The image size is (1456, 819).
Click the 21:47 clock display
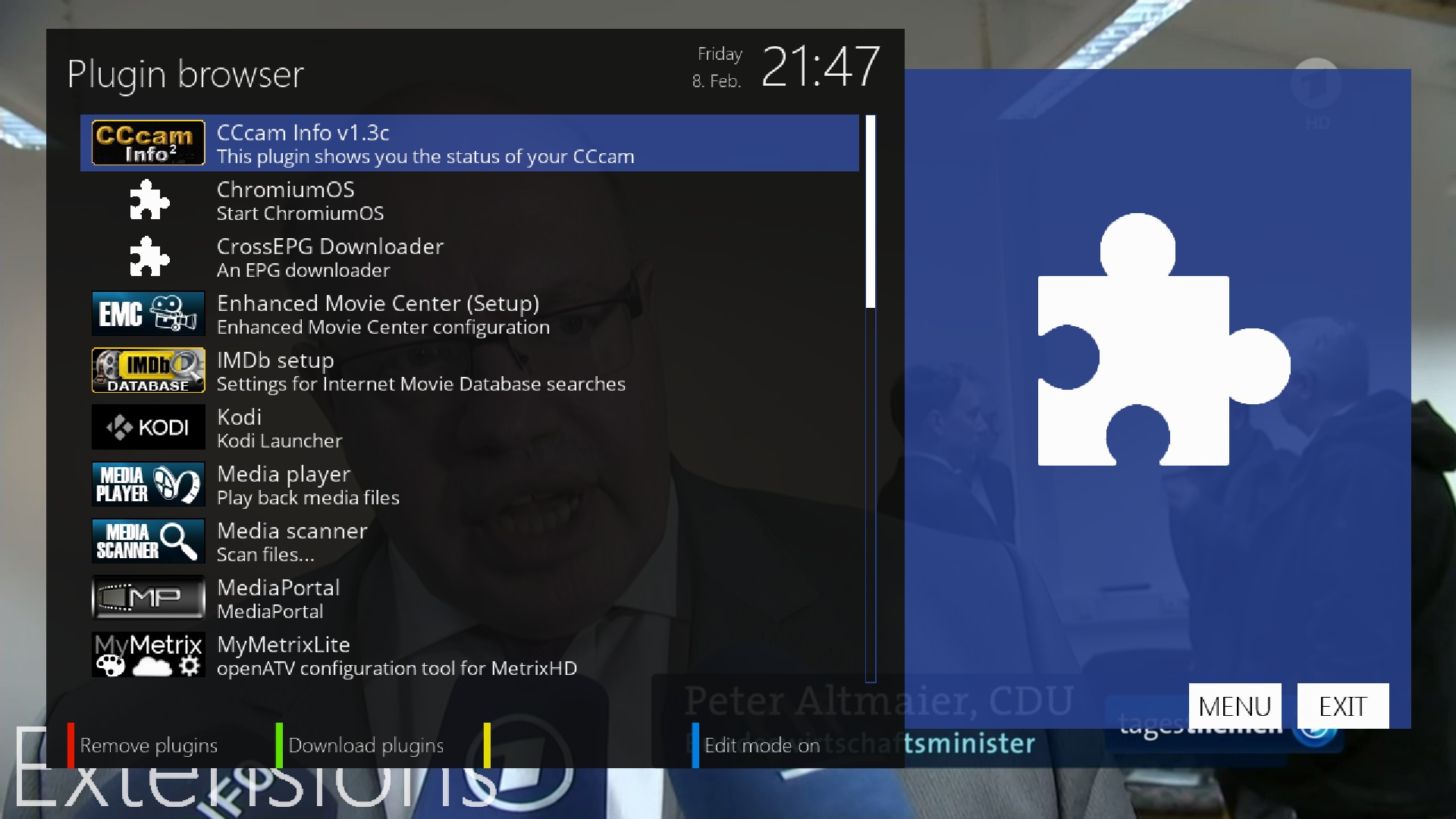pyautogui.click(x=821, y=67)
